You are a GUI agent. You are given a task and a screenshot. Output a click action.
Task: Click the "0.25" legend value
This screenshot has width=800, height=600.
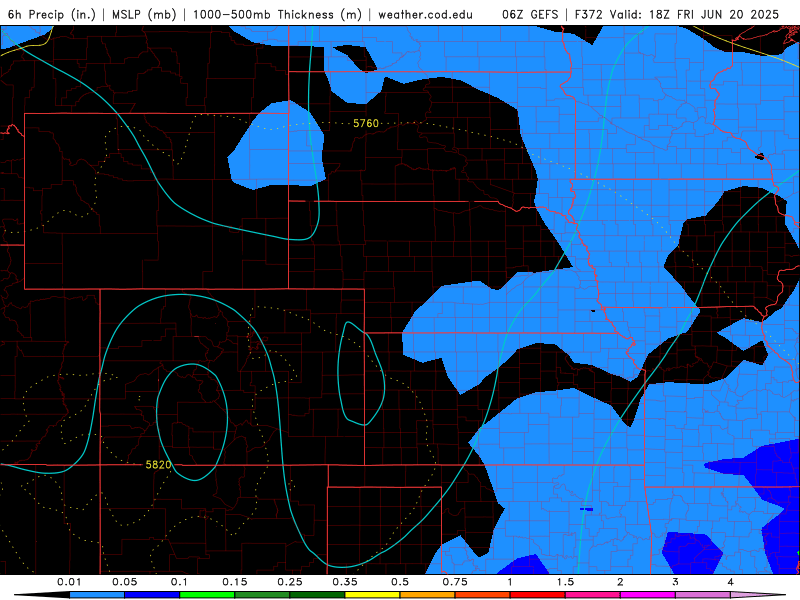click(x=290, y=582)
